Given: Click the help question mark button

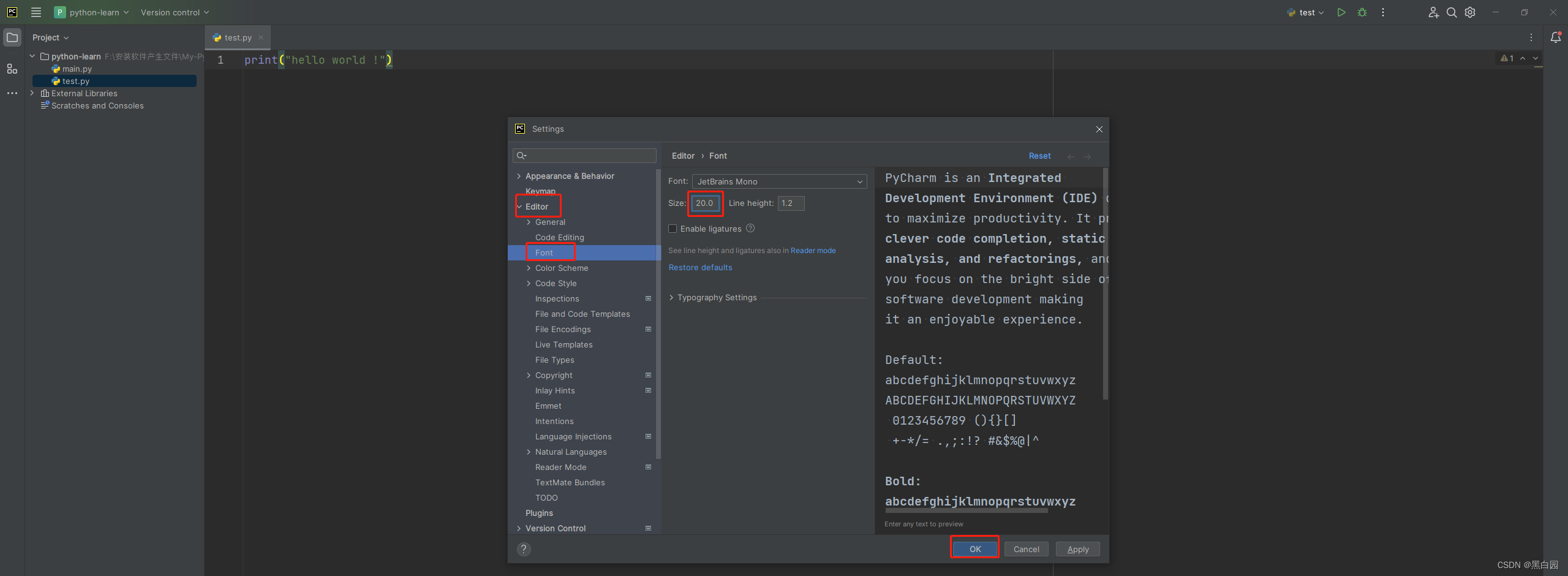Looking at the screenshot, I should click(524, 549).
